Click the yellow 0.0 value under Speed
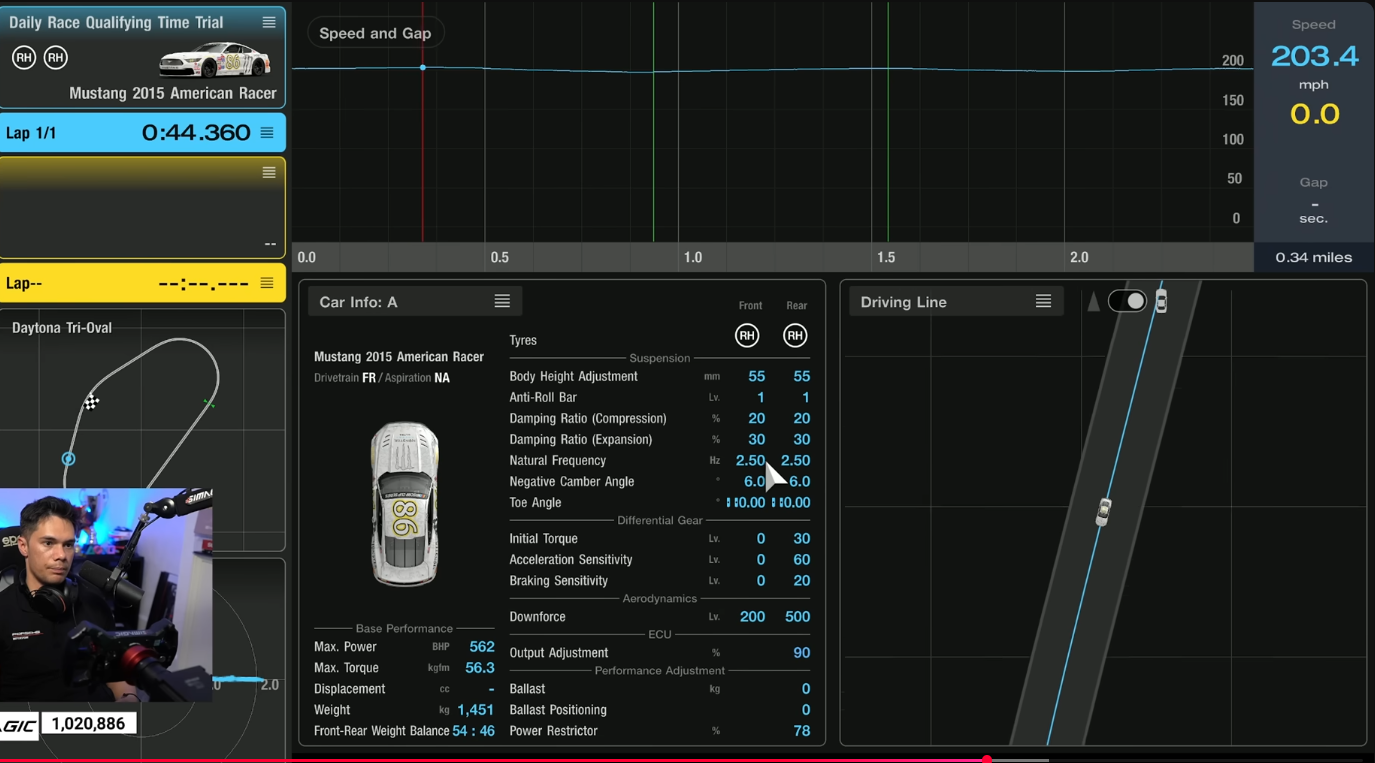The image size is (1375, 763). 1314,113
